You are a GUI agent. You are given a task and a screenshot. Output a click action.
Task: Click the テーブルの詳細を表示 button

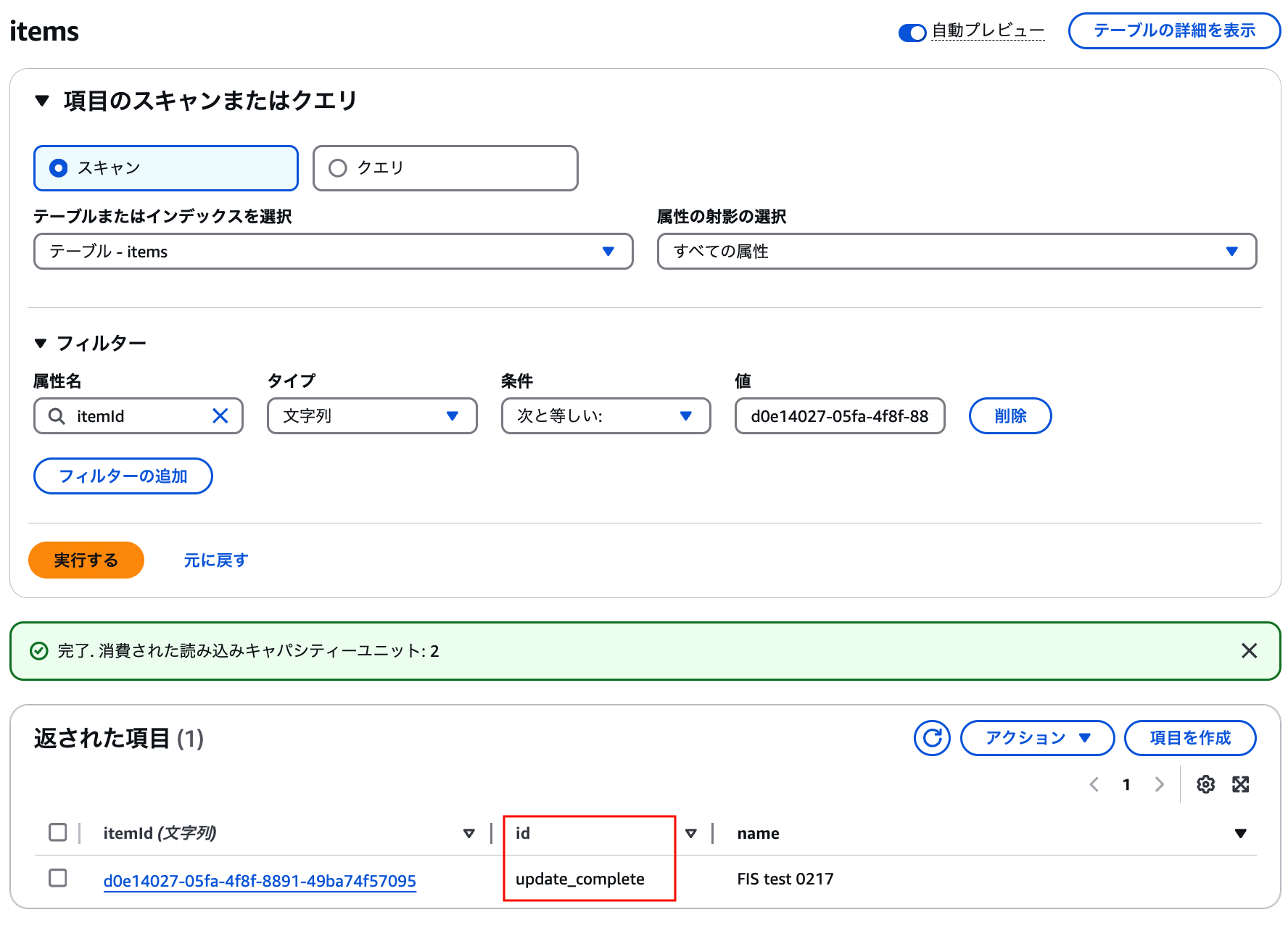1174,30
